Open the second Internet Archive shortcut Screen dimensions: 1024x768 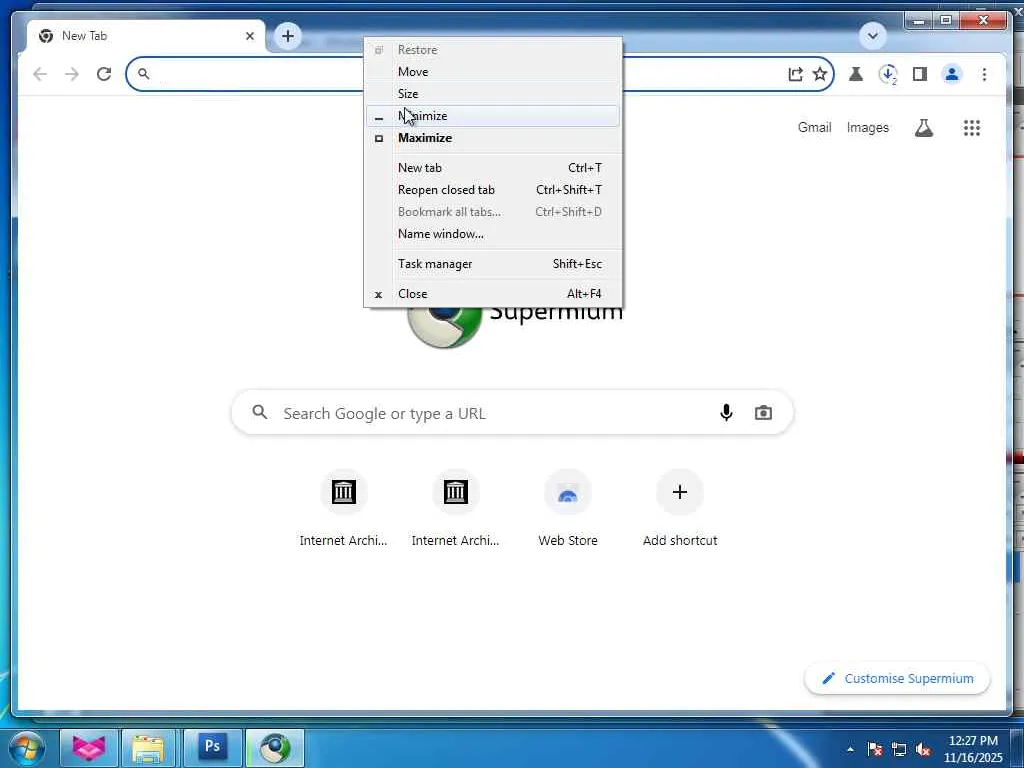(455, 507)
